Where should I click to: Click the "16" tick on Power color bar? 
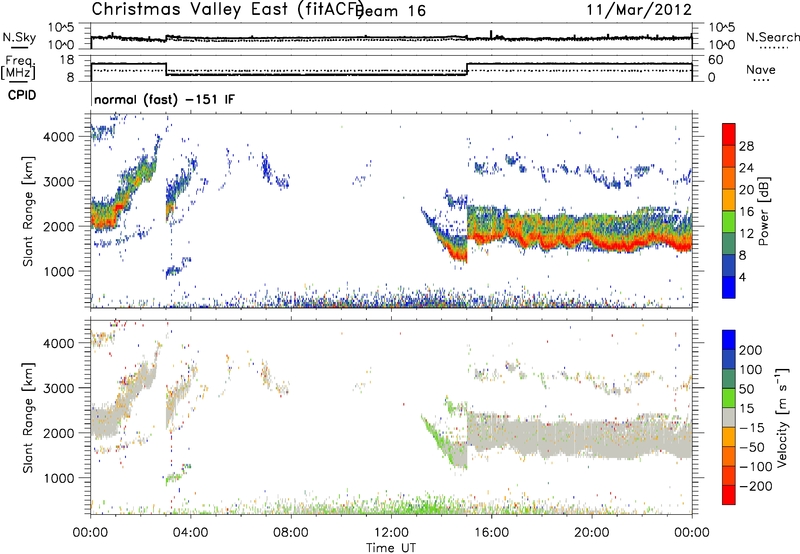[746, 212]
